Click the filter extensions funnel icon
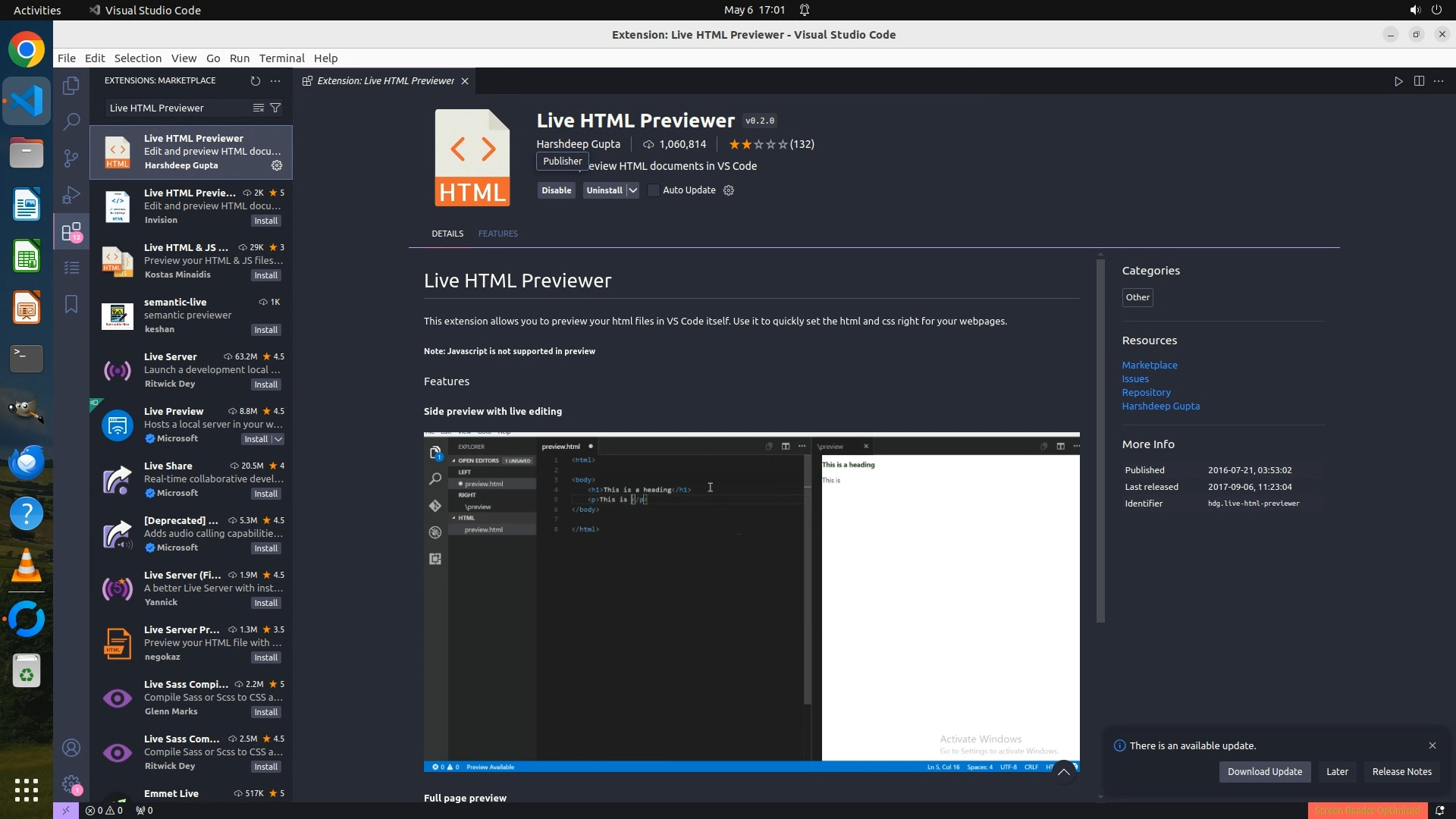The width and height of the screenshot is (1456, 819). pyautogui.click(x=276, y=108)
